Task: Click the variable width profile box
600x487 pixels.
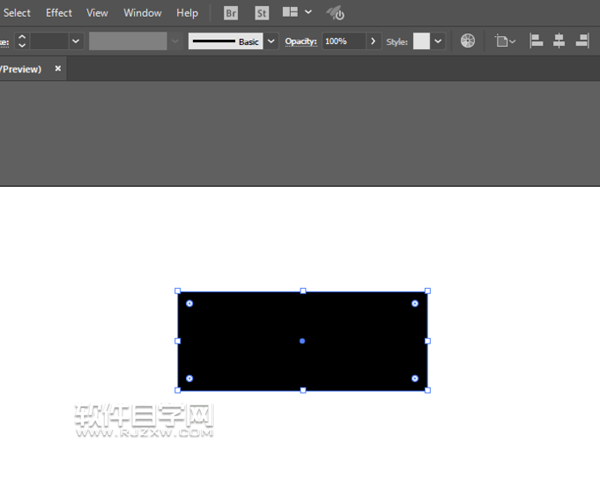Action: click(x=128, y=41)
